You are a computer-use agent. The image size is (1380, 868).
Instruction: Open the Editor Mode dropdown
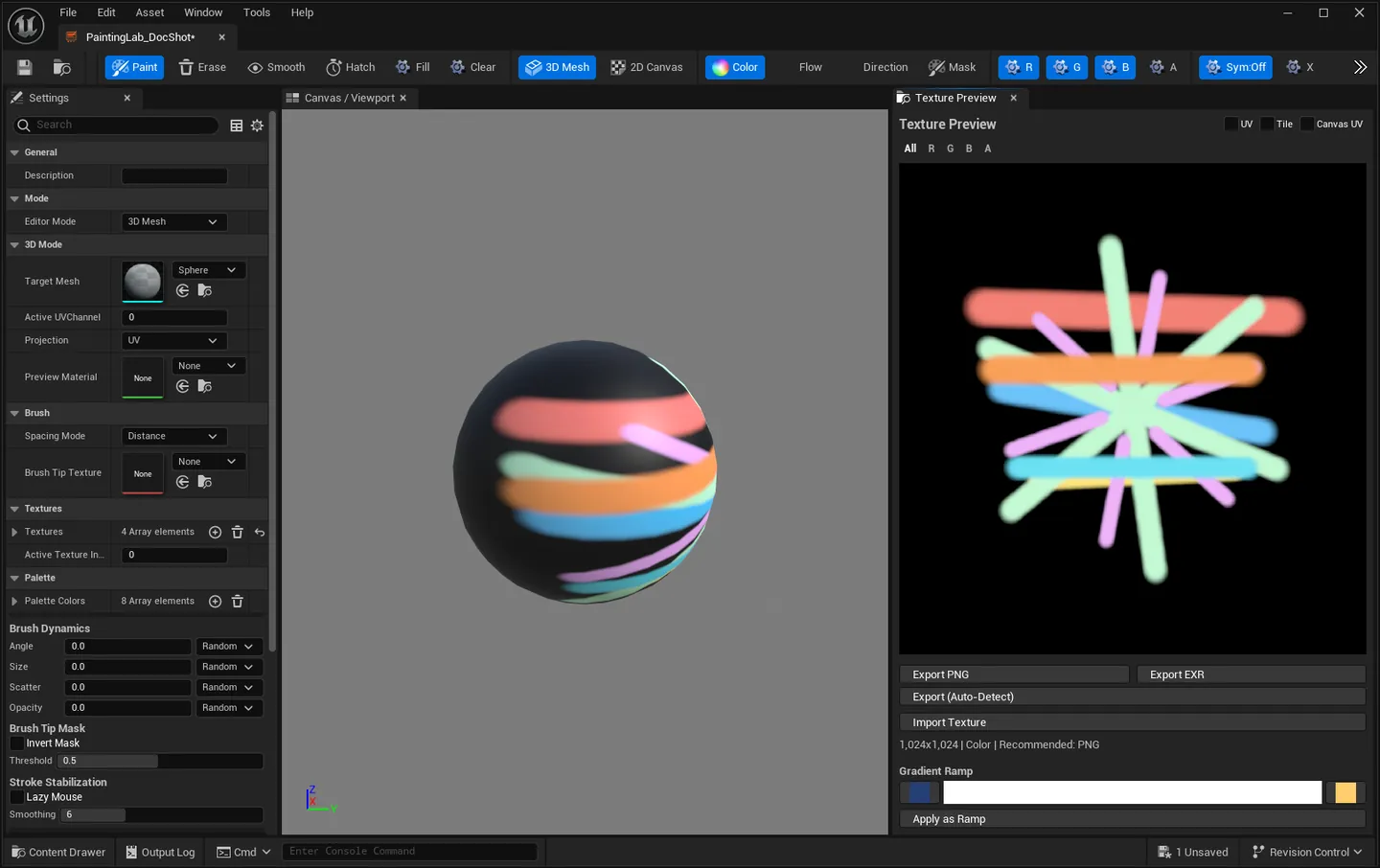tap(173, 221)
